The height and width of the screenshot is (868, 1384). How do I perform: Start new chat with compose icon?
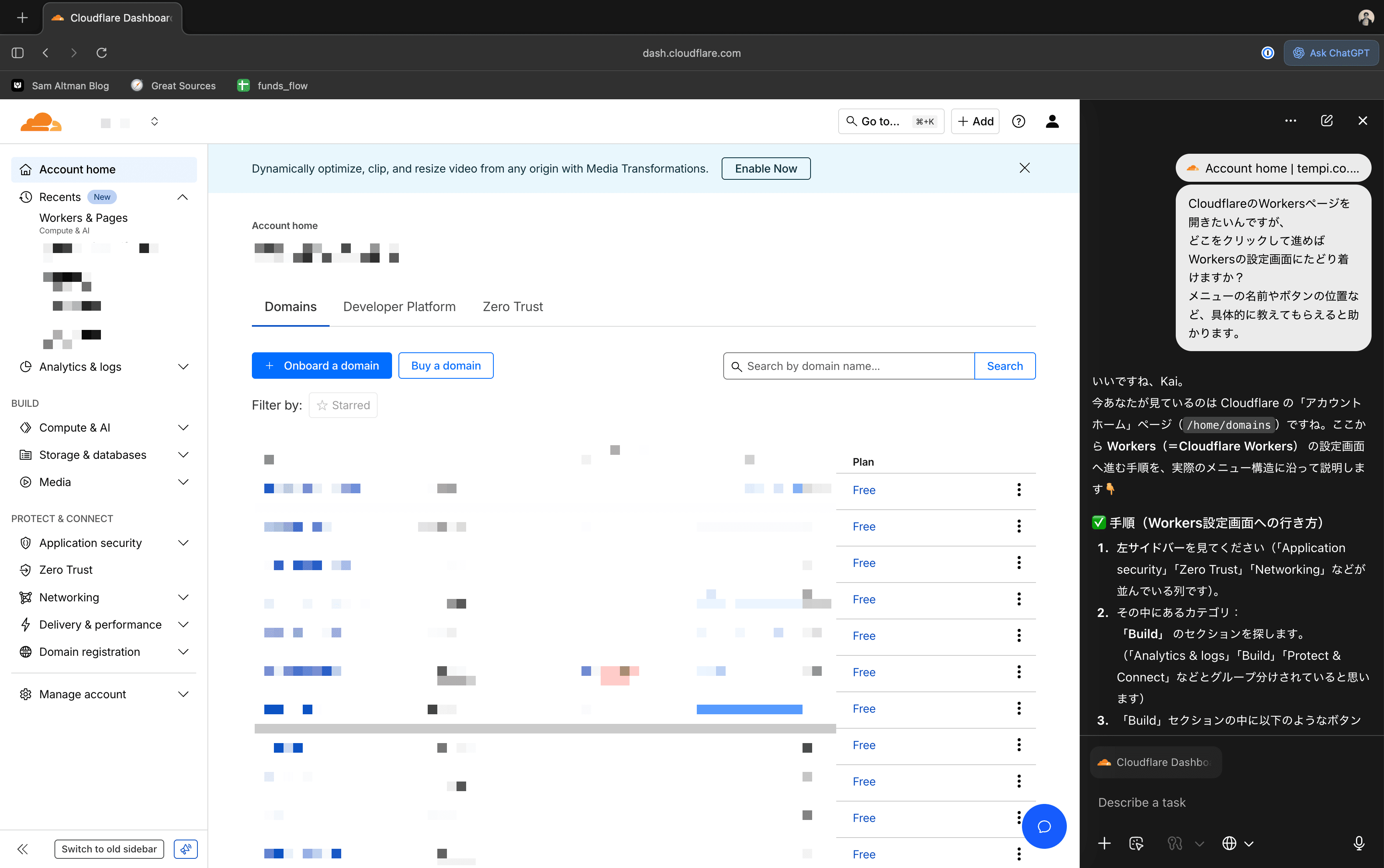tap(1327, 121)
